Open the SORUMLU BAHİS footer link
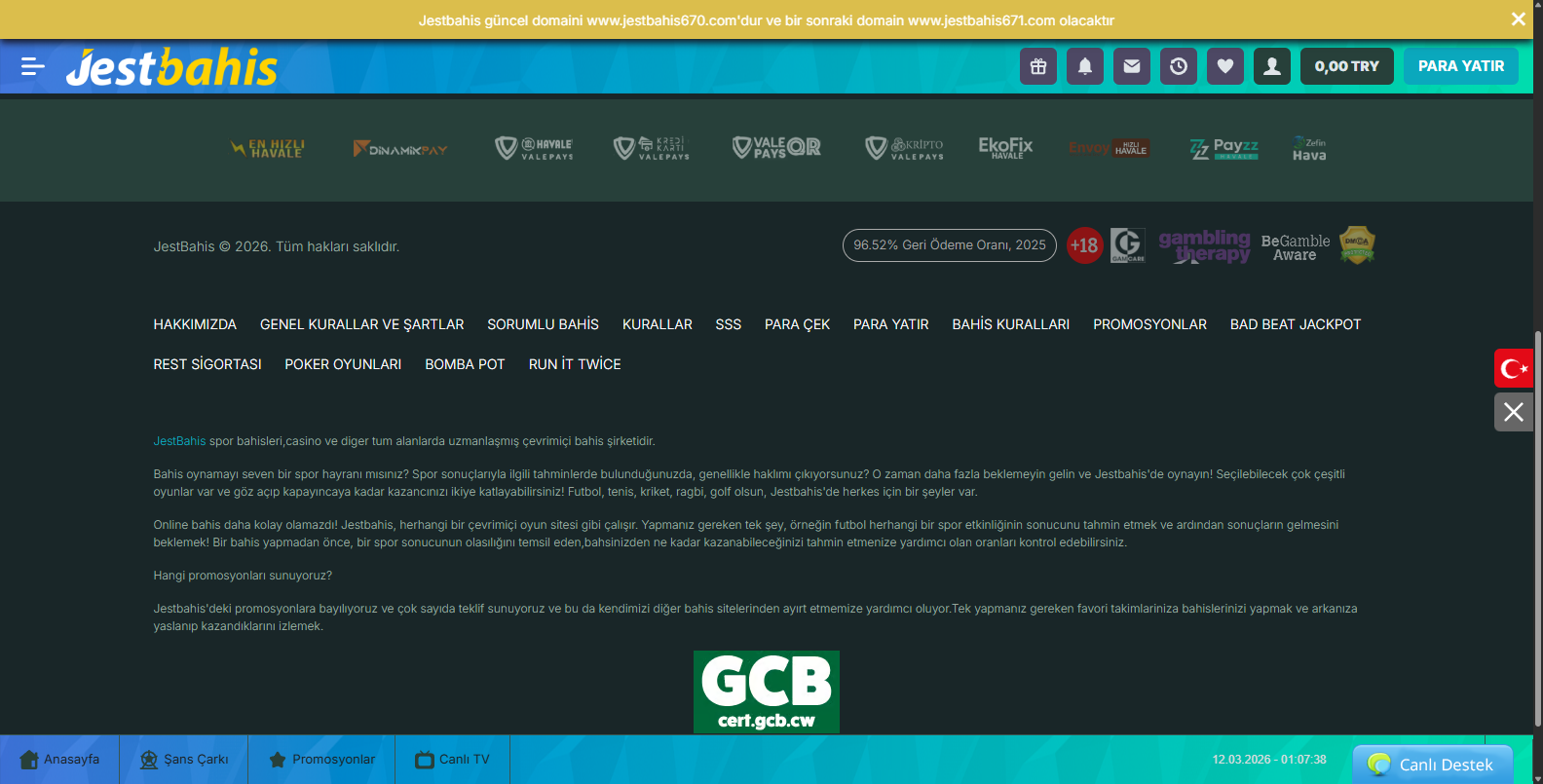The image size is (1543, 784). coord(543,324)
